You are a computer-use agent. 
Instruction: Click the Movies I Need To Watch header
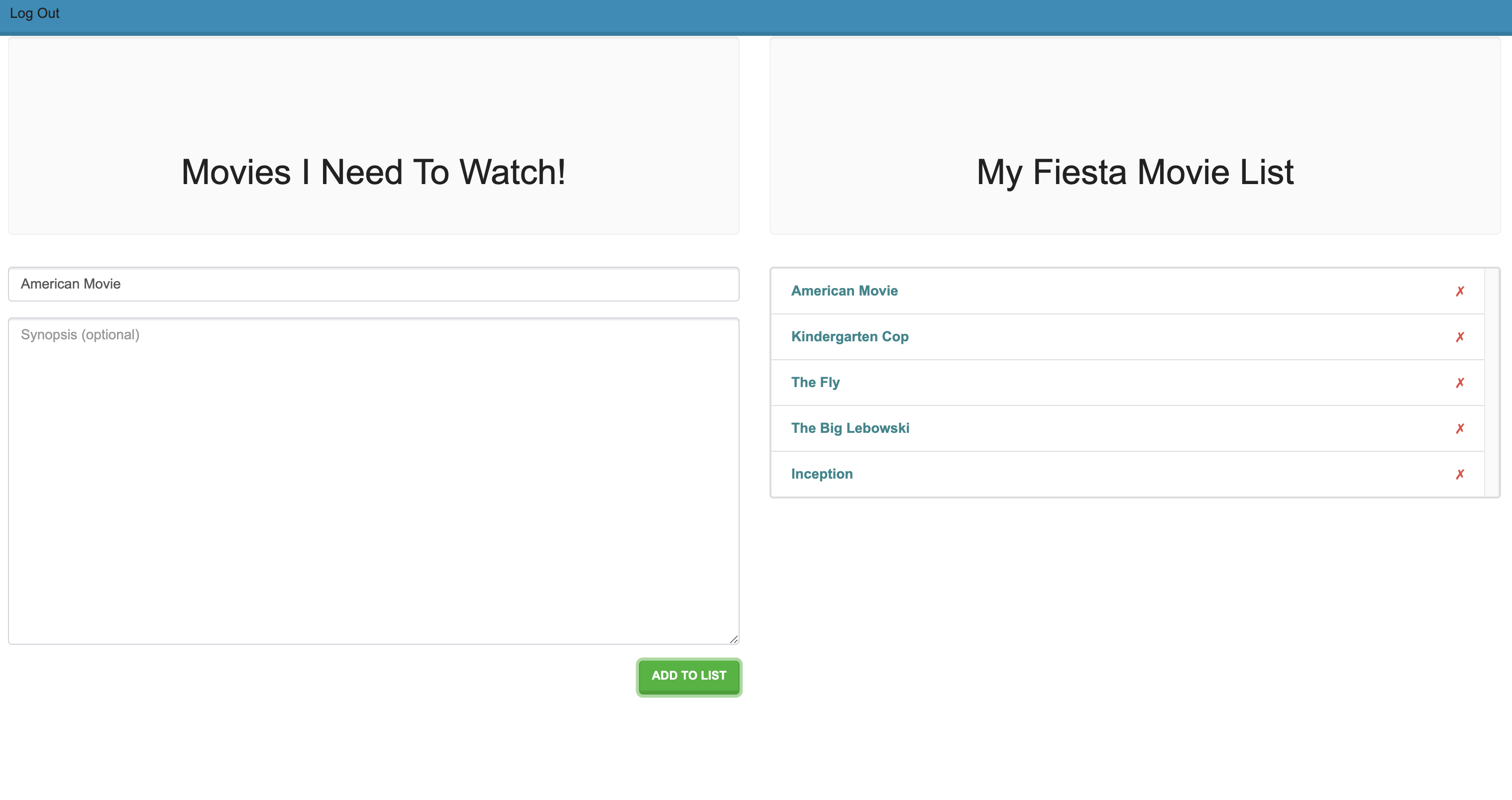[374, 171]
